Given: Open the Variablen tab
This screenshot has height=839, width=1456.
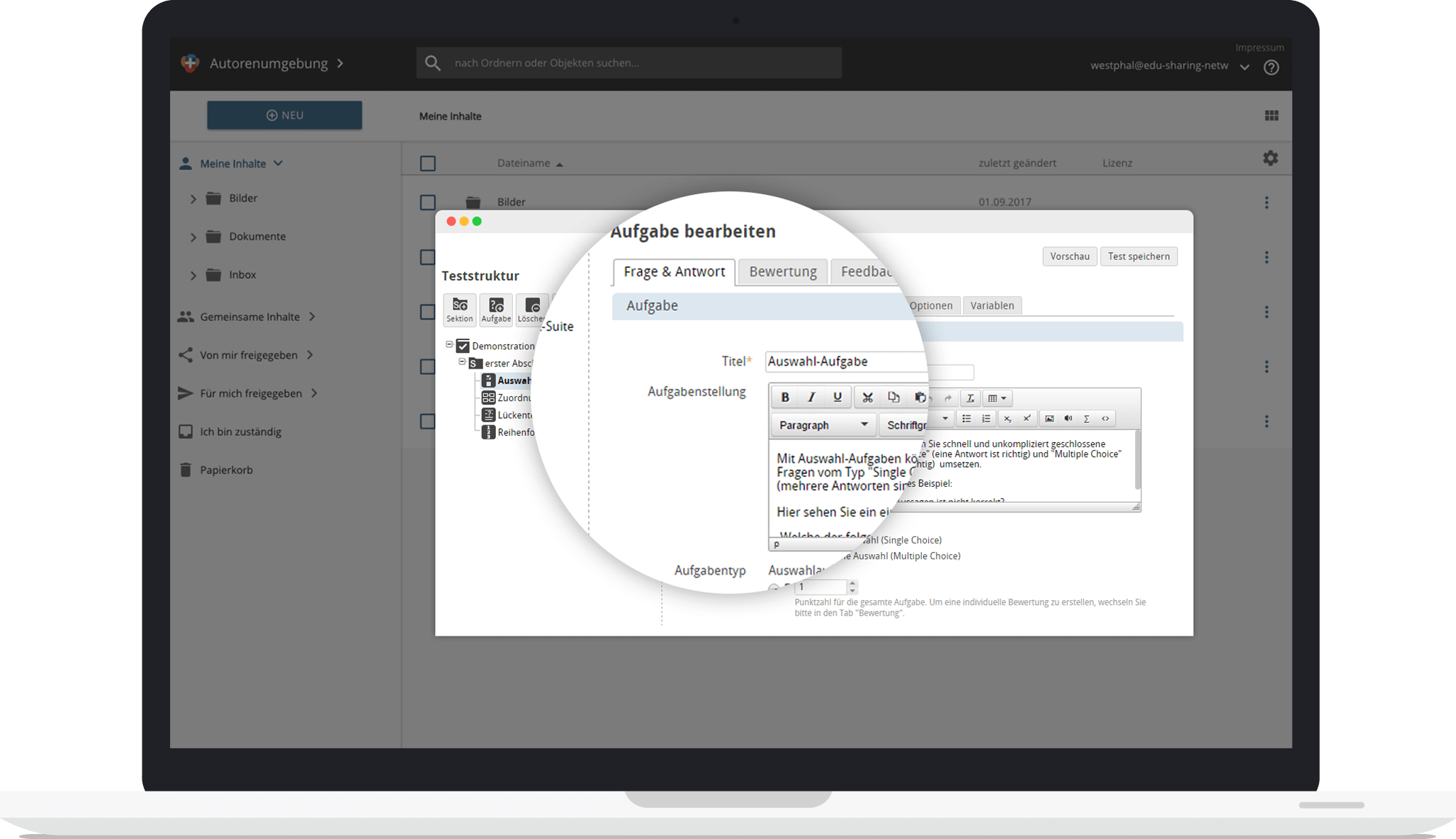Looking at the screenshot, I should click(992, 305).
